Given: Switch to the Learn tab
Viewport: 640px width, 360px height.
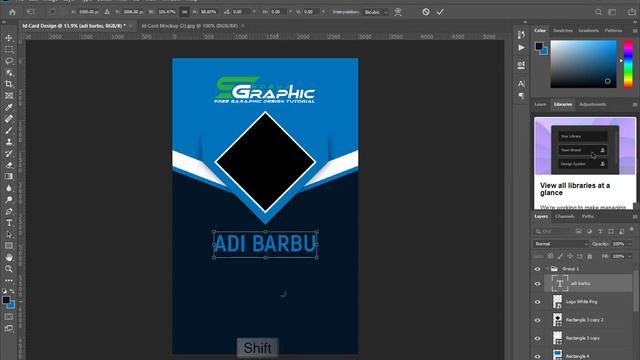Looking at the screenshot, I should 540,104.
